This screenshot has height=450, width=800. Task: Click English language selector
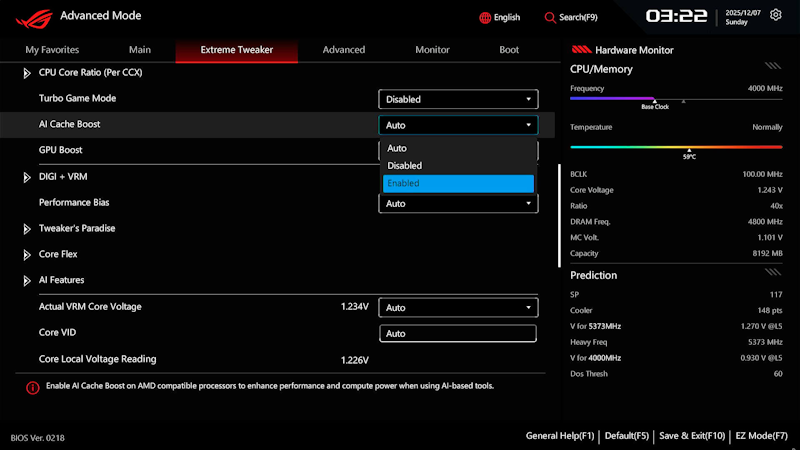[x=499, y=18]
